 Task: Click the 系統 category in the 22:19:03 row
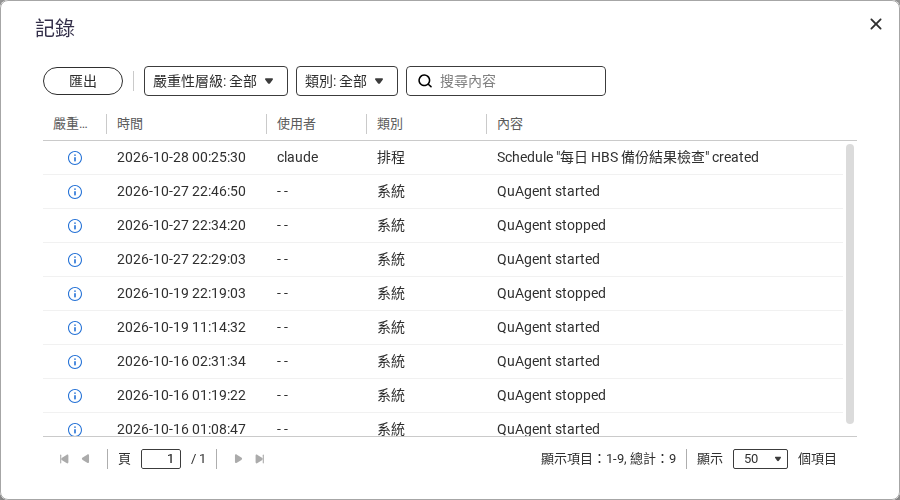coord(391,293)
